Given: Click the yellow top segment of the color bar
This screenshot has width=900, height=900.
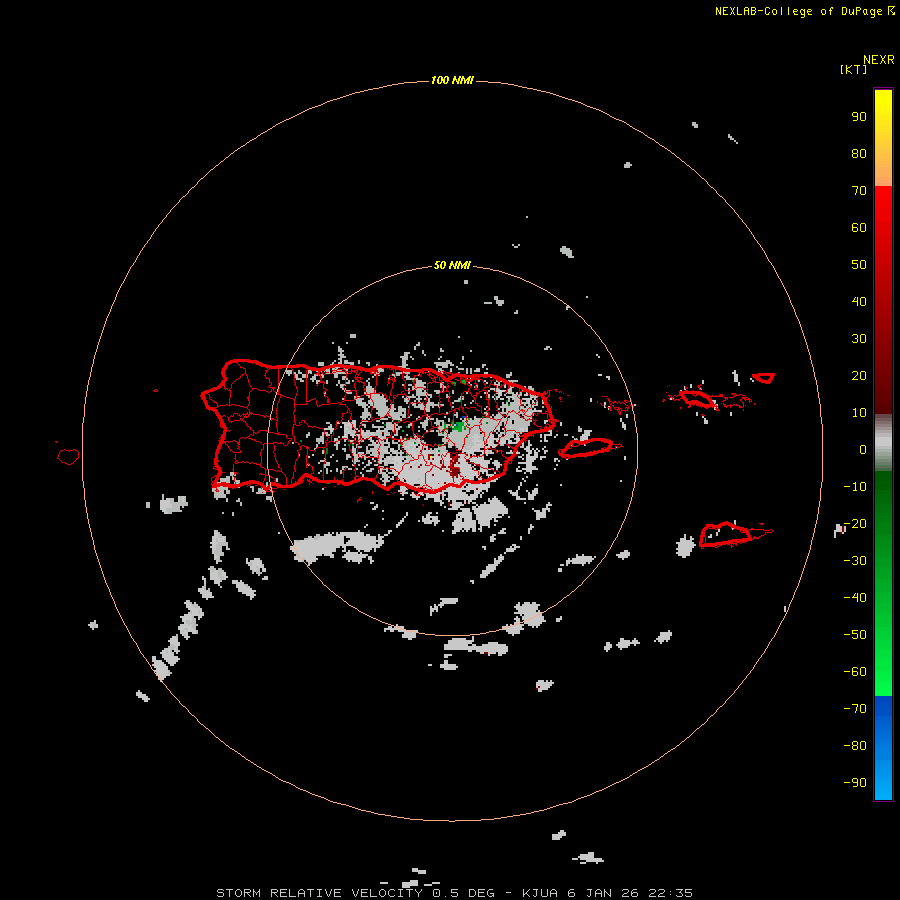Looking at the screenshot, I should click(883, 138).
